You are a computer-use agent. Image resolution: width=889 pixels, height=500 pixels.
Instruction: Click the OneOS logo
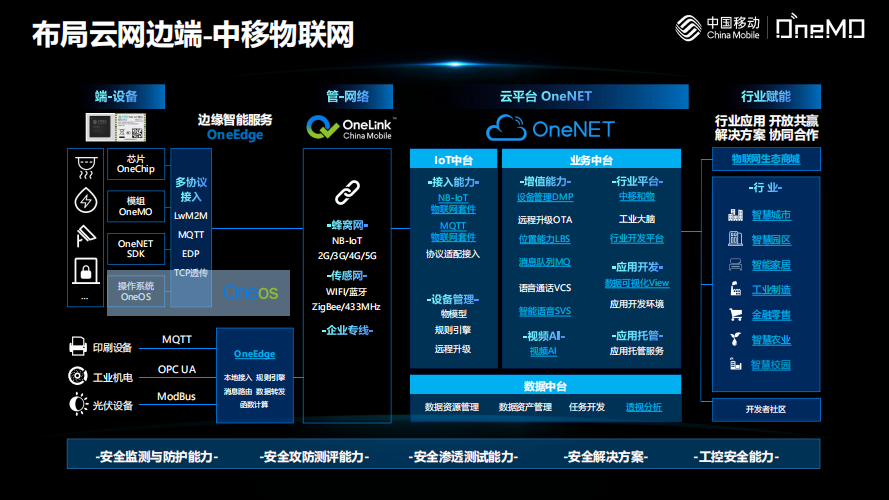click(250, 293)
